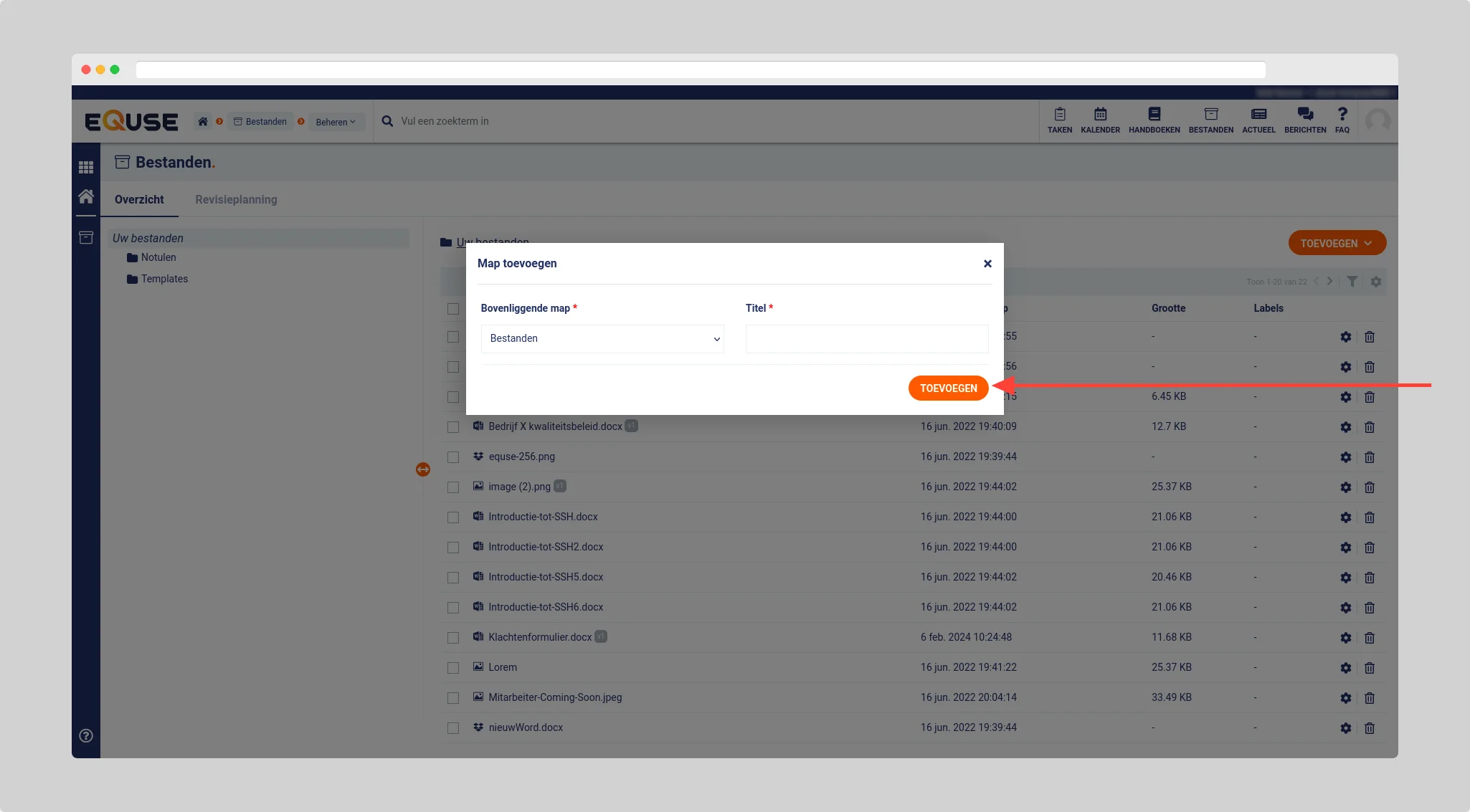Screen dimensions: 1470x812
Task: Open the orange Toevoegen dropdown above the table
Action: pyautogui.click(x=1337, y=244)
